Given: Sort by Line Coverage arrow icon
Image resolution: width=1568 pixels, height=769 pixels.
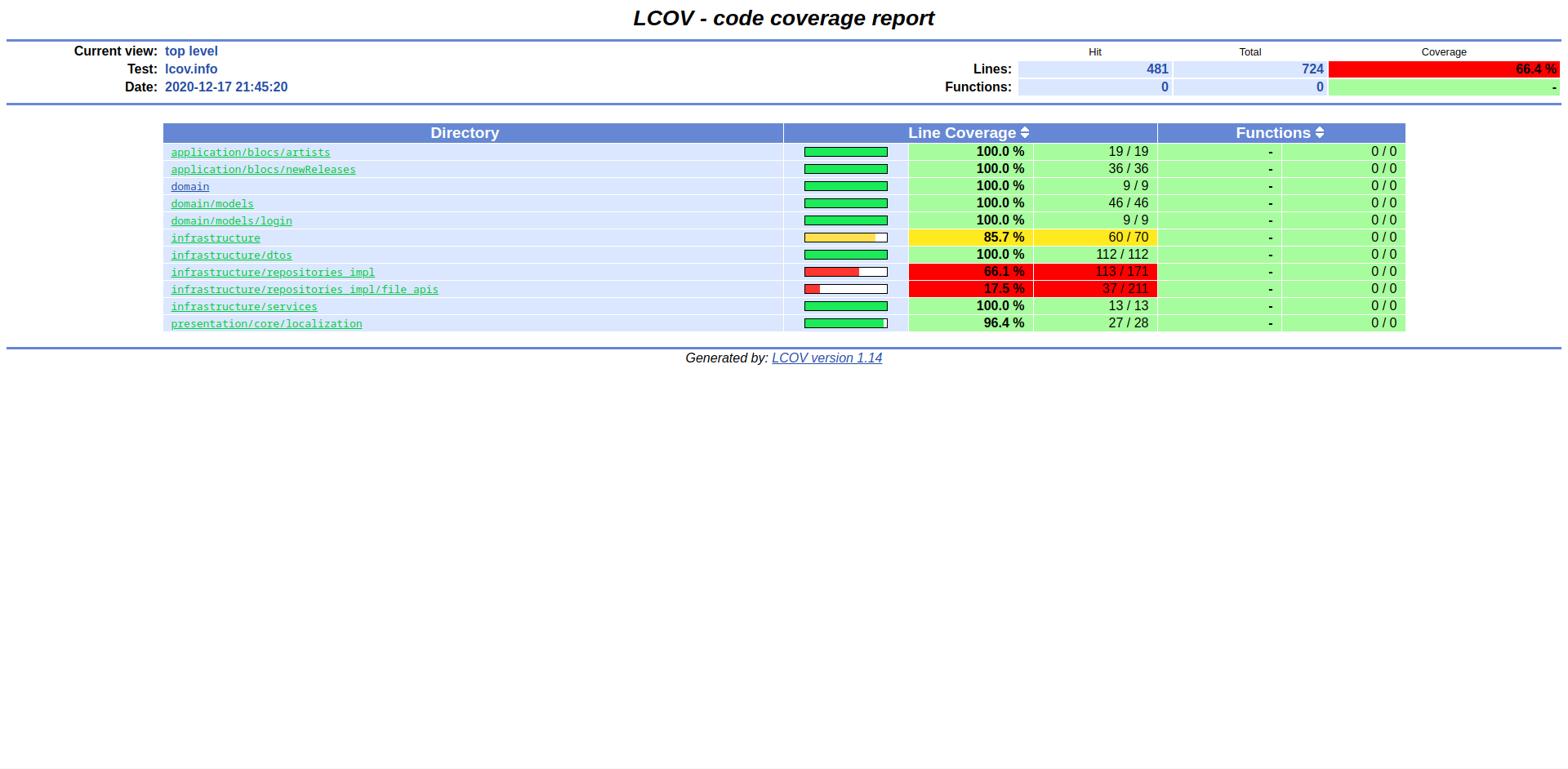Looking at the screenshot, I should coord(1025,133).
